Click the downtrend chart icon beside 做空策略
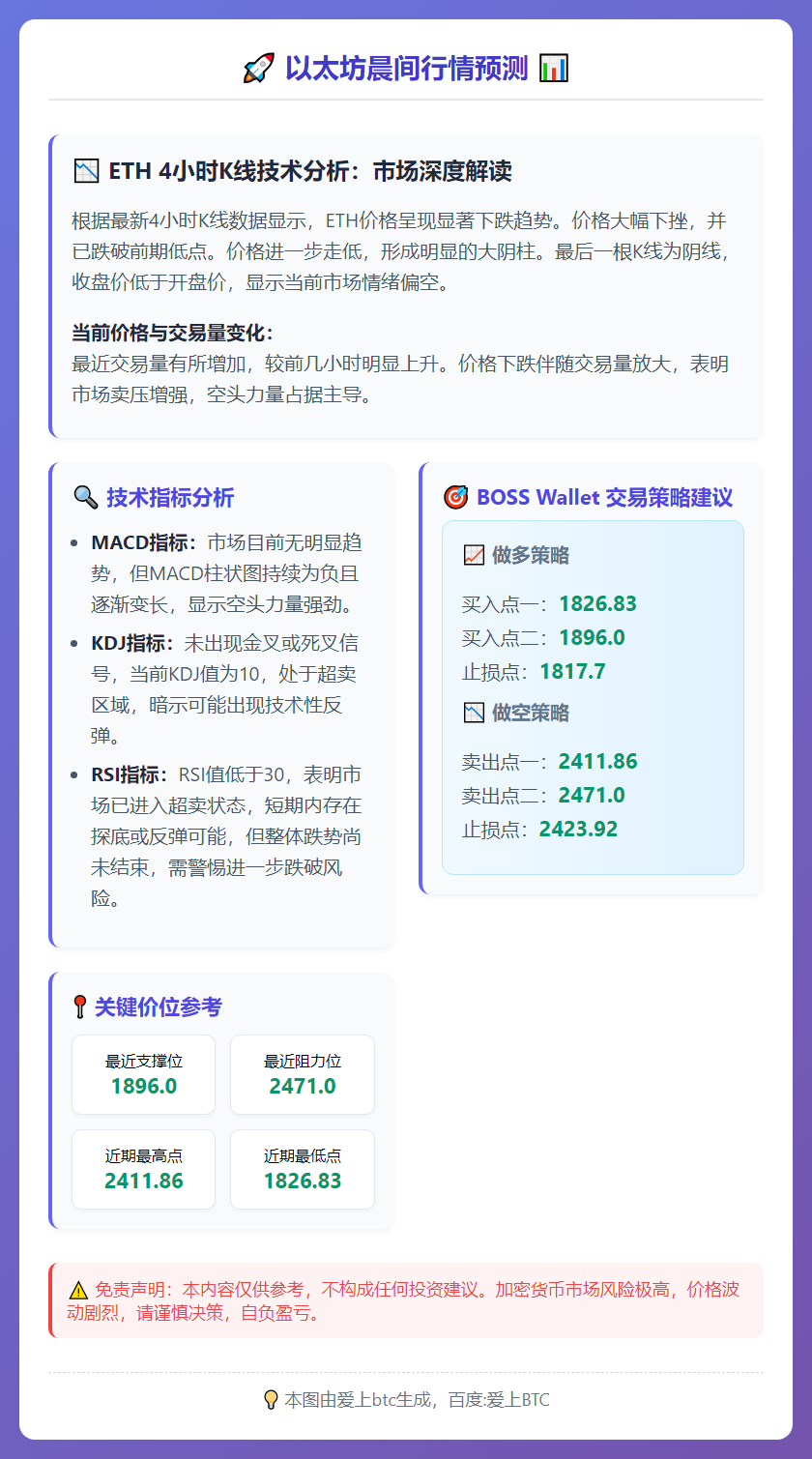The image size is (812, 1459). (x=474, y=713)
